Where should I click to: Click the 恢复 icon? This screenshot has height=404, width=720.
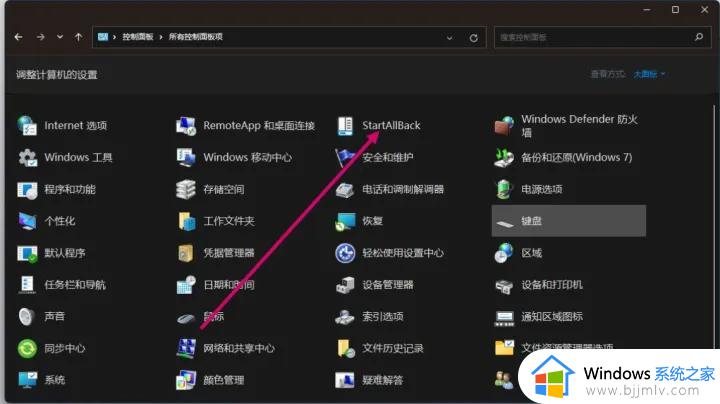click(345, 221)
